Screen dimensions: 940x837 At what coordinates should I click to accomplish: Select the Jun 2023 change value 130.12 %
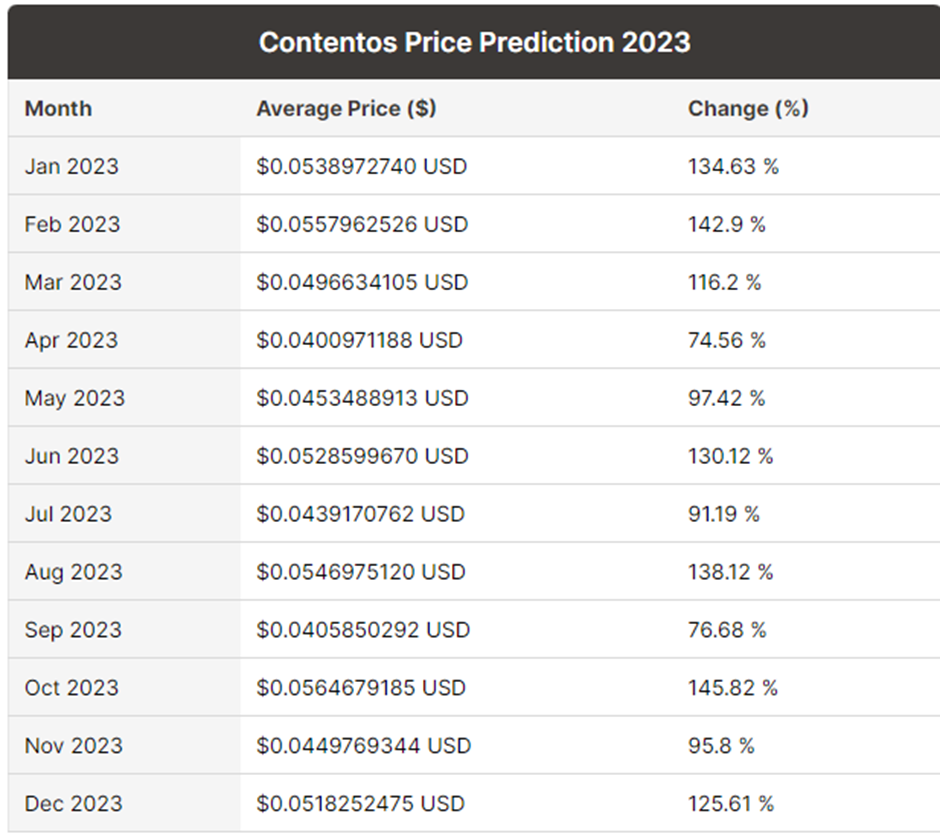731,456
